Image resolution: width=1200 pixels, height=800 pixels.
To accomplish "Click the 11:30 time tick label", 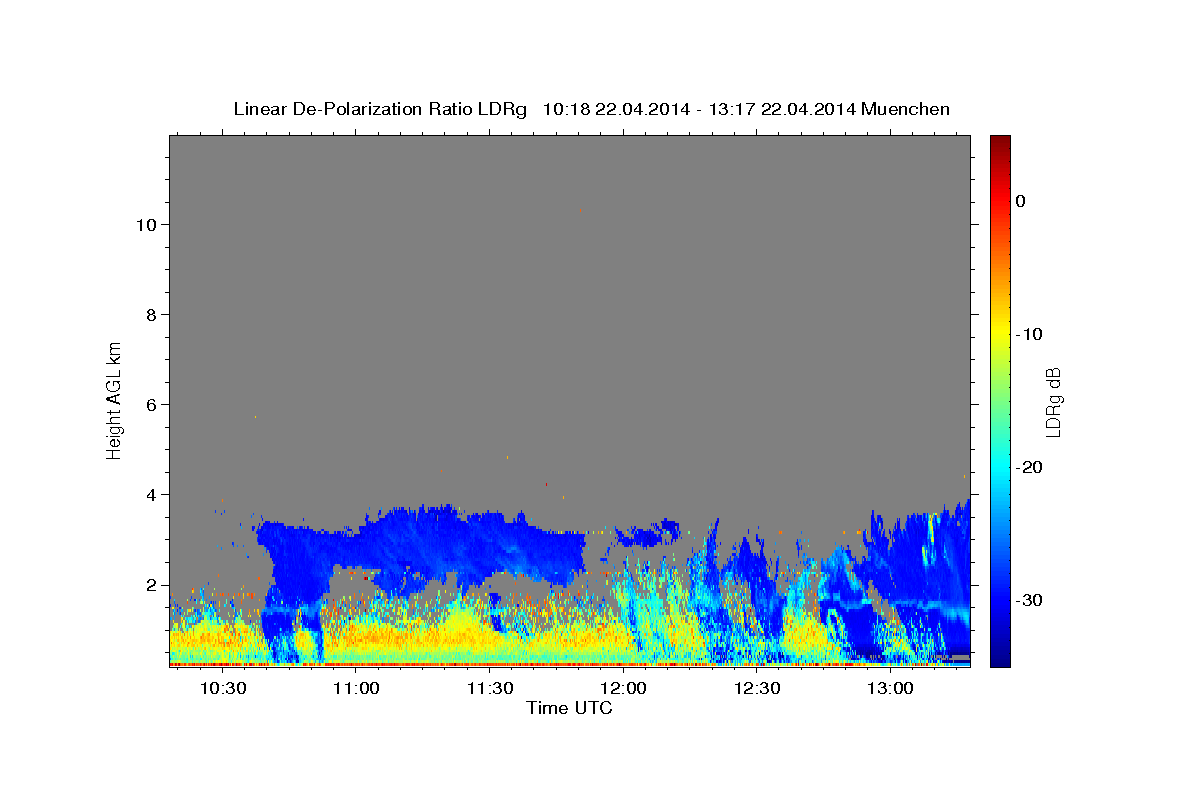I will click(490, 689).
